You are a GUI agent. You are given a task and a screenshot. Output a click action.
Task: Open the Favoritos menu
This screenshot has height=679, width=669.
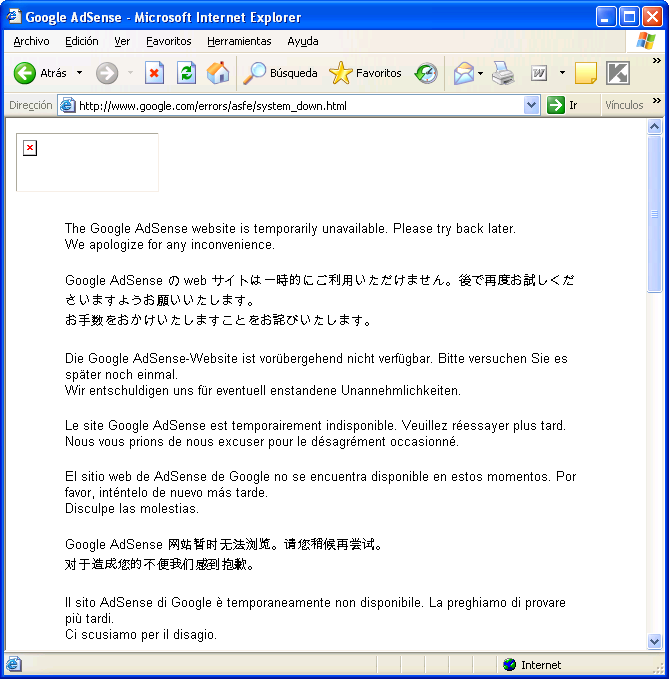coord(168,41)
